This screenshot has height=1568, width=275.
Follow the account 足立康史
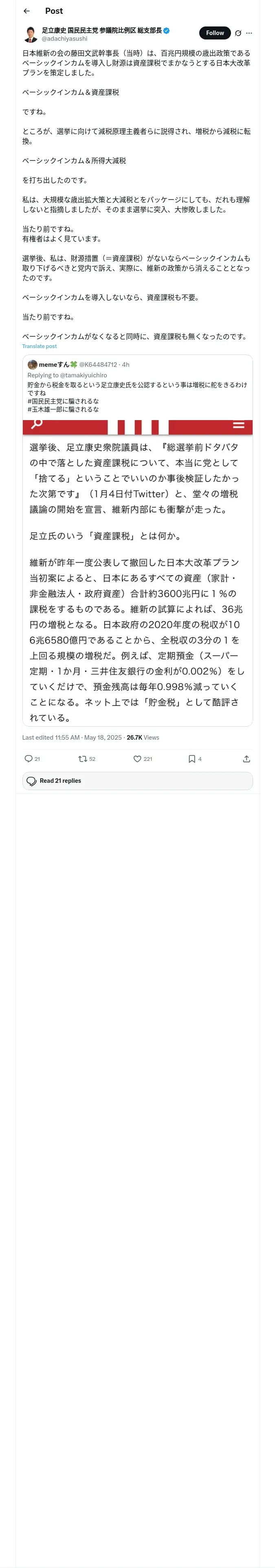coord(215,33)
